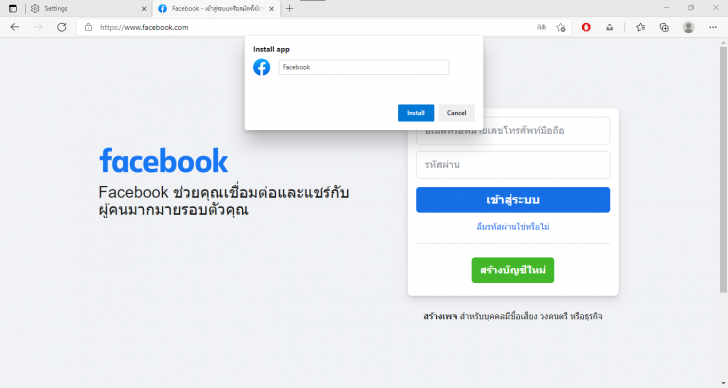Click the Install button
728x388 pixels.
coord(416,113)
